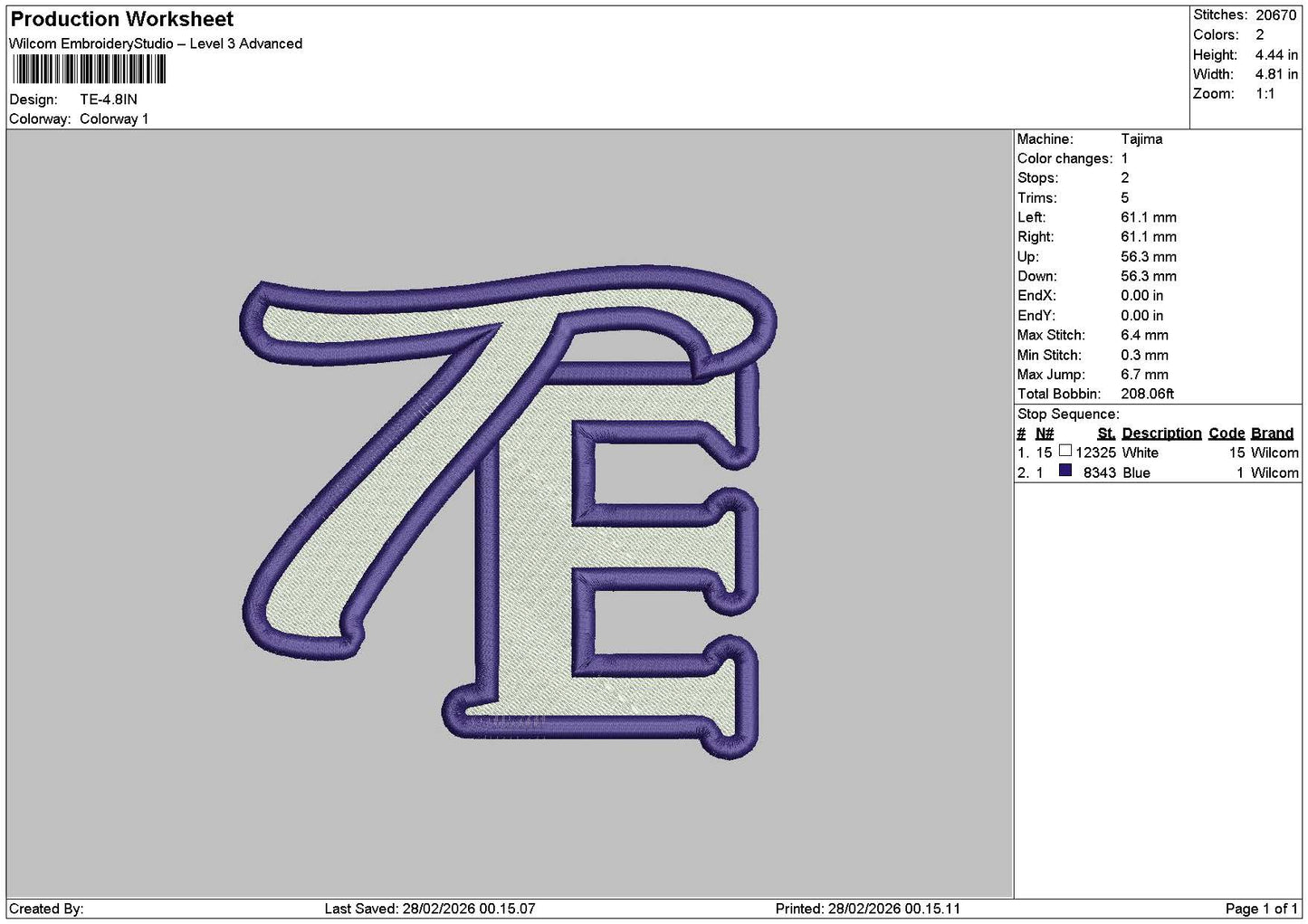Click the "Created By:" footer label
1308x924 pixels.
(46, 909)
